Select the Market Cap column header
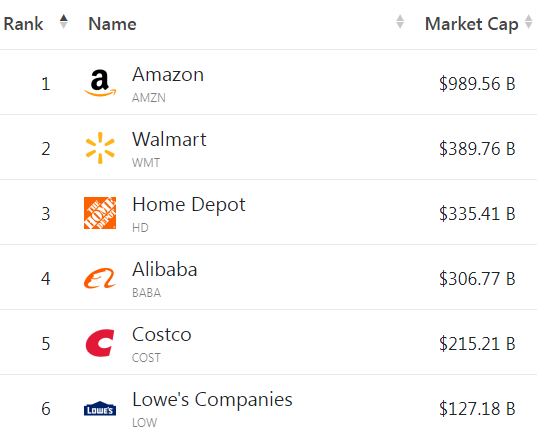The image size is (537, 436). tap(471, 24)
